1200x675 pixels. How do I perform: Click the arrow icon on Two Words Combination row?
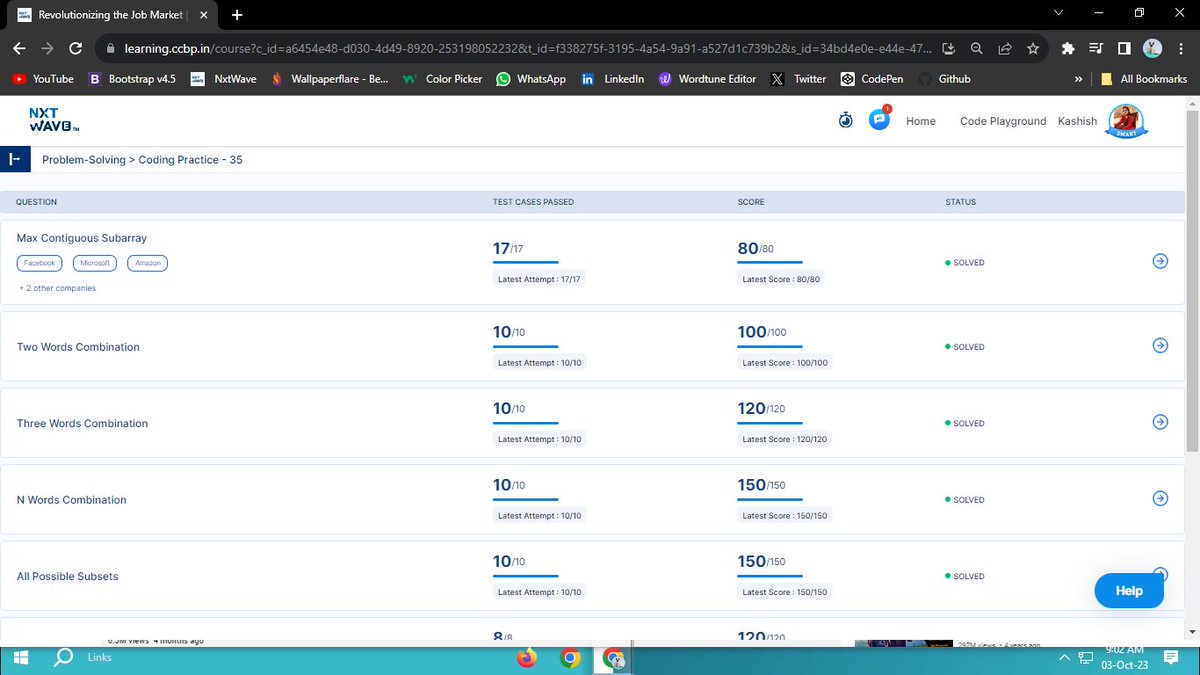point(1160,345)
